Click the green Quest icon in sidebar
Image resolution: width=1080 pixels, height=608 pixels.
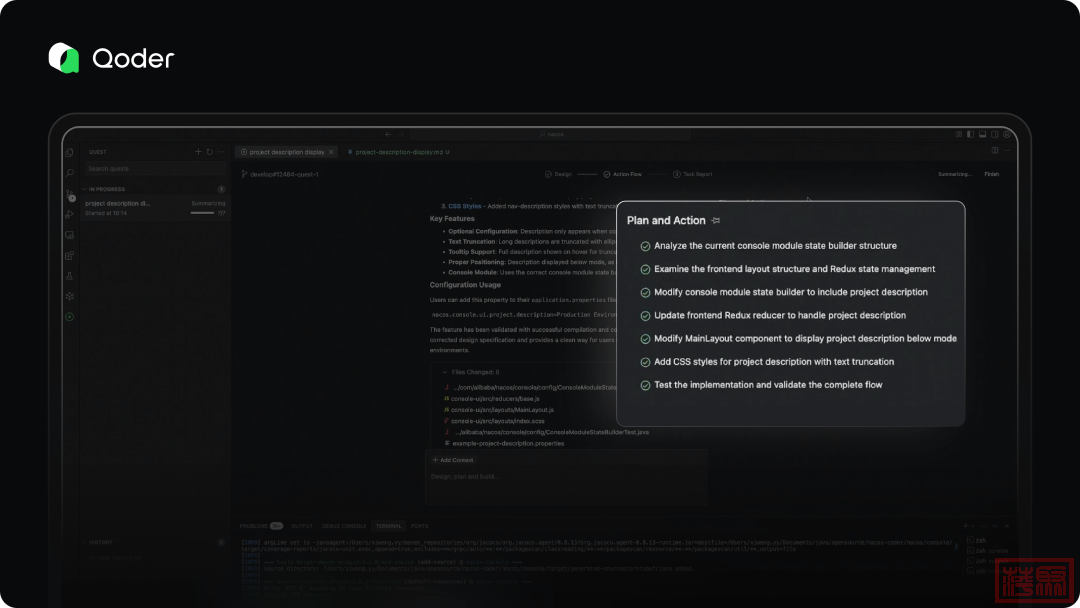70,317
